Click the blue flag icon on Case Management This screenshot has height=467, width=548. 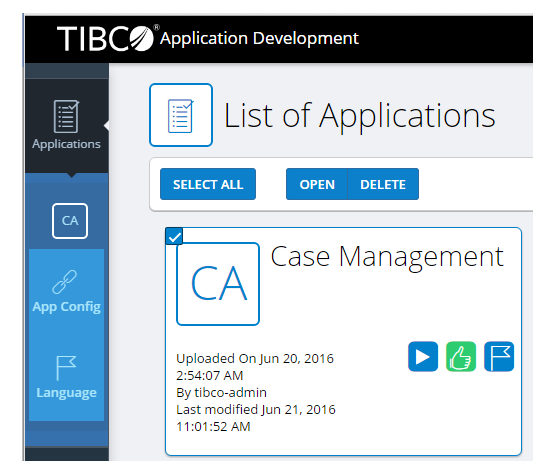(x=499, y=357)
